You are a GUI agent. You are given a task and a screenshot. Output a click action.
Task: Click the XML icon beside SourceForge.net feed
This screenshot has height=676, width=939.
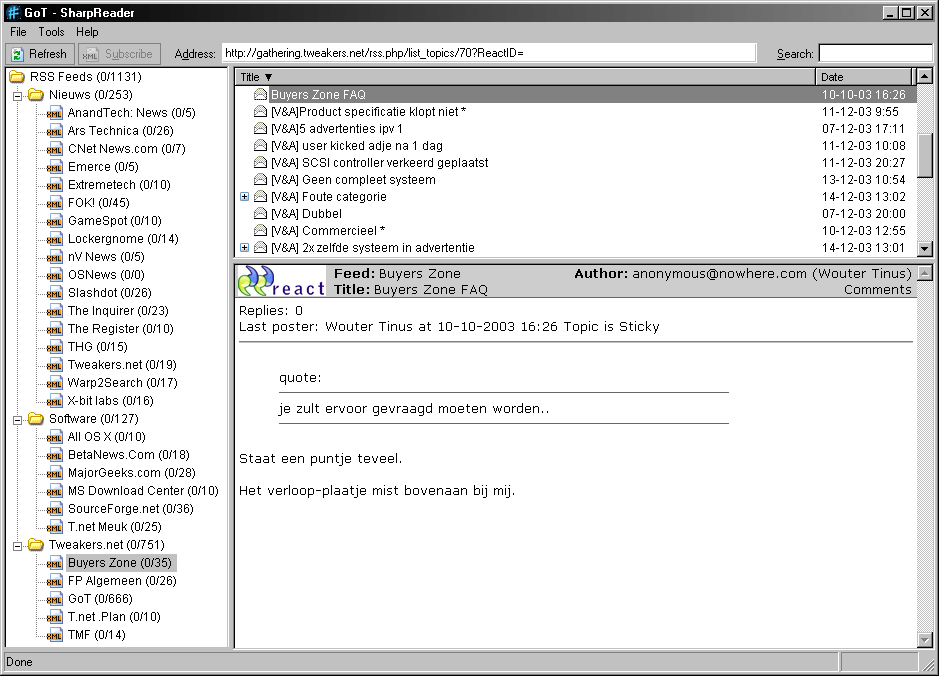55,509
